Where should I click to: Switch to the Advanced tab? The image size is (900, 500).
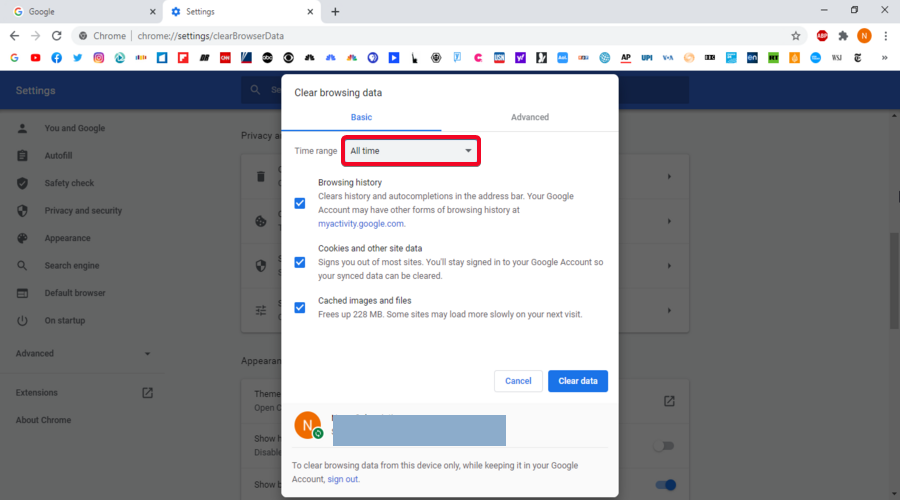pos(529,117)
